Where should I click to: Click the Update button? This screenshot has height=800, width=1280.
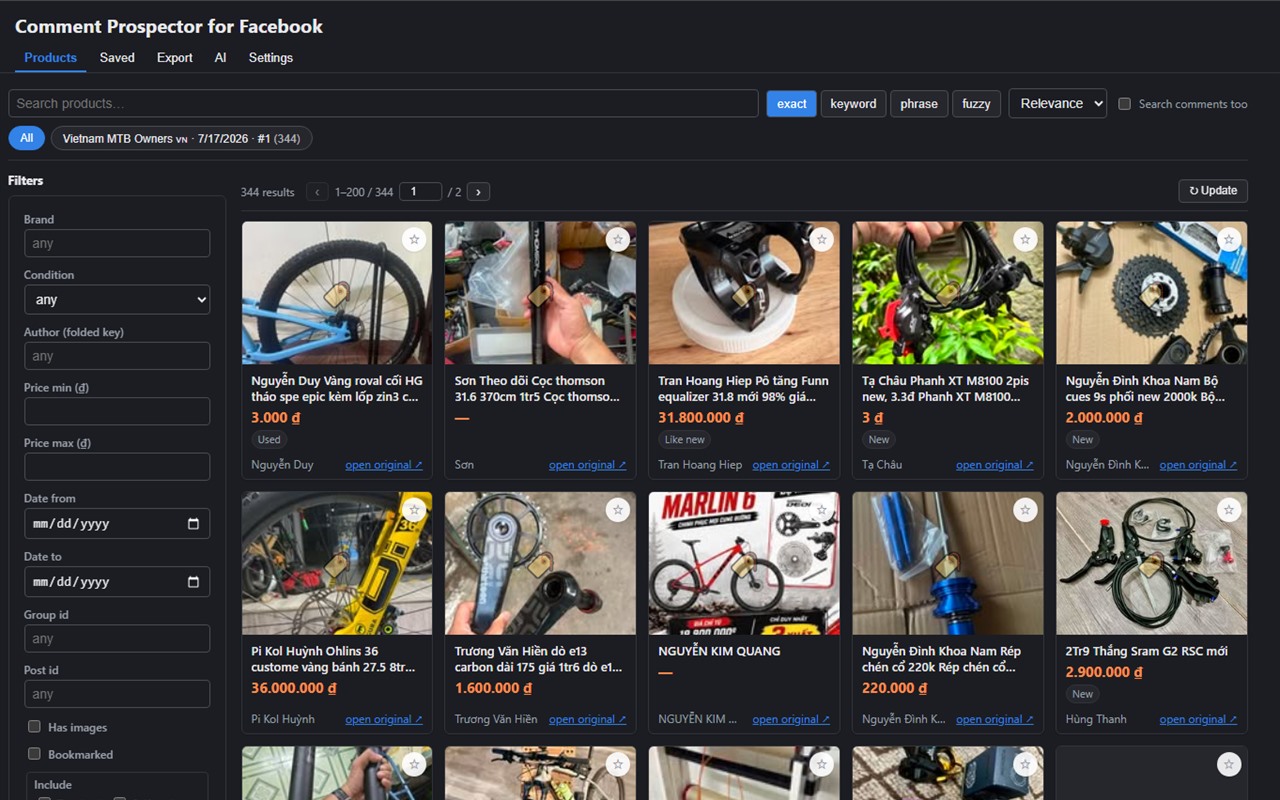[x=1213, y=191]
